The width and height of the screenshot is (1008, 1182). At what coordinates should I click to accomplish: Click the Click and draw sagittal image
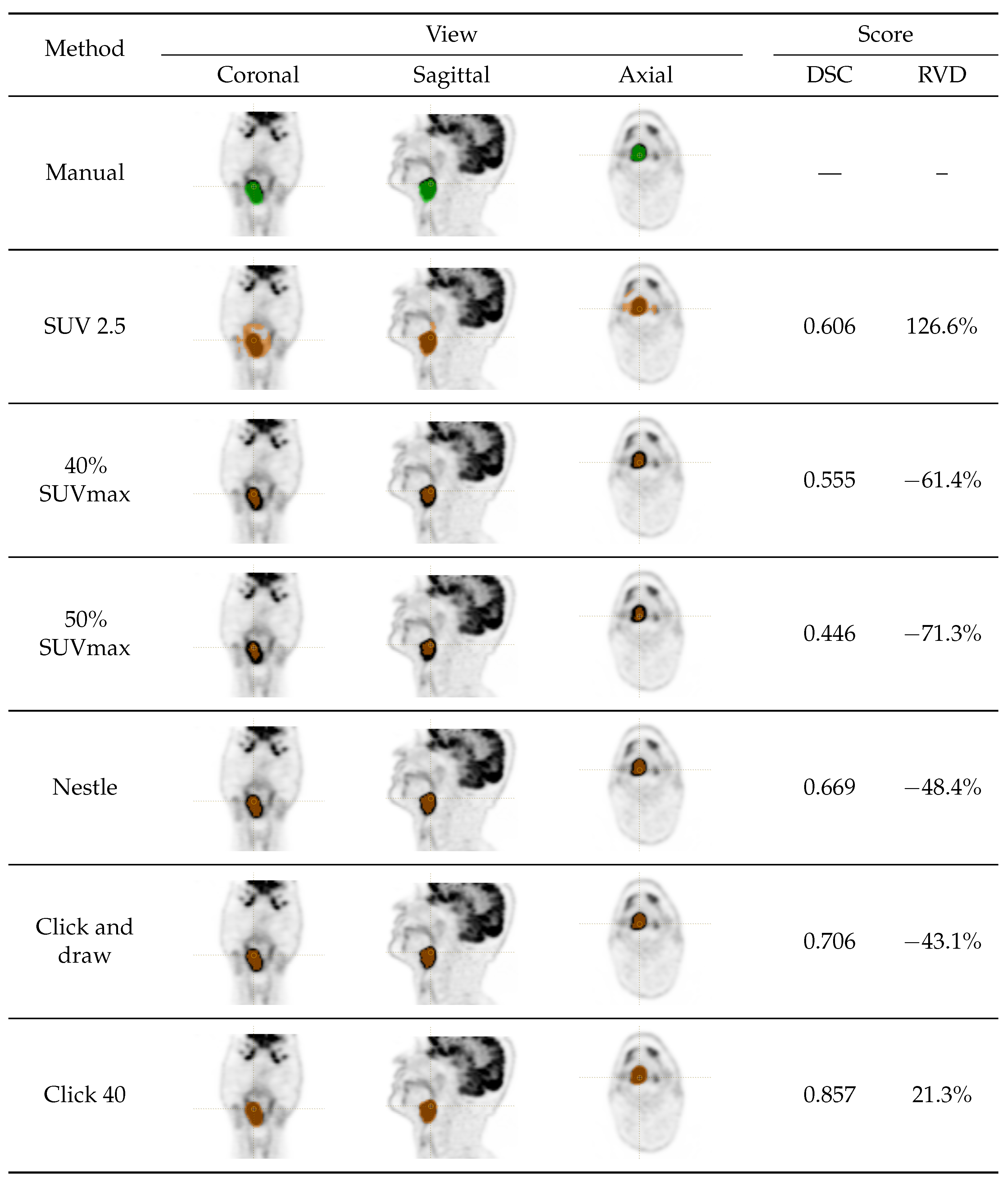click(x=451, y=942)
